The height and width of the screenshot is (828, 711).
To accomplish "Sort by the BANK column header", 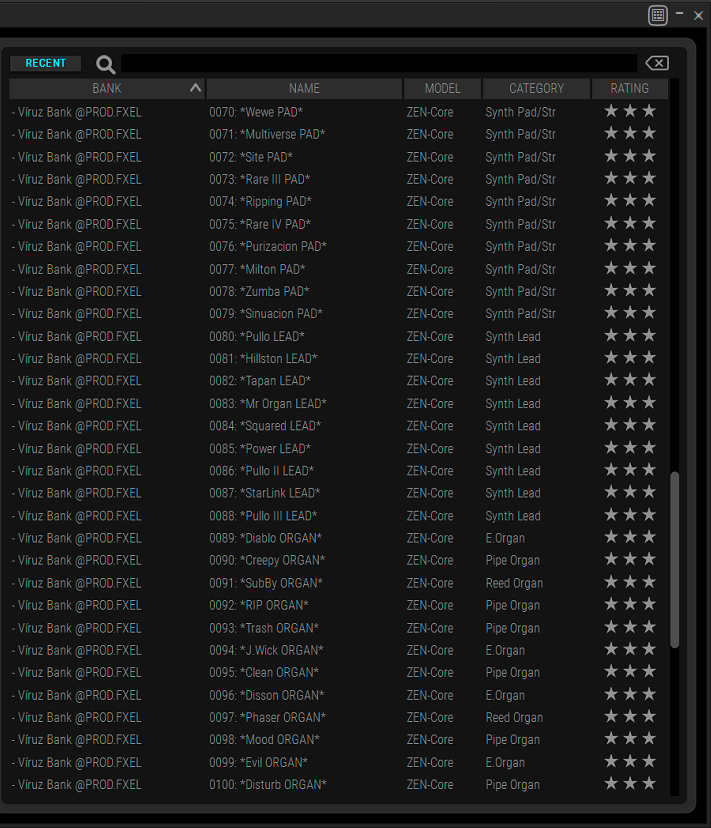I will 107,89.
